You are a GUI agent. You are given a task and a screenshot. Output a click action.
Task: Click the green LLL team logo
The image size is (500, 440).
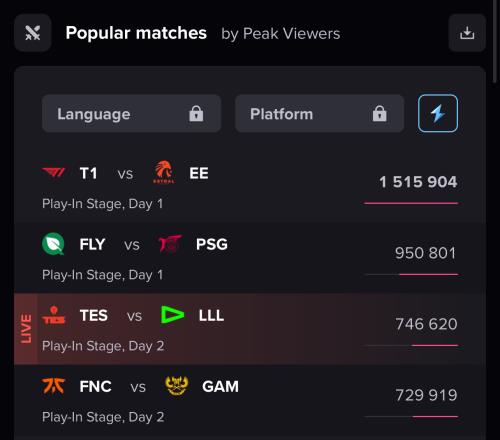(x=172, y=315)
